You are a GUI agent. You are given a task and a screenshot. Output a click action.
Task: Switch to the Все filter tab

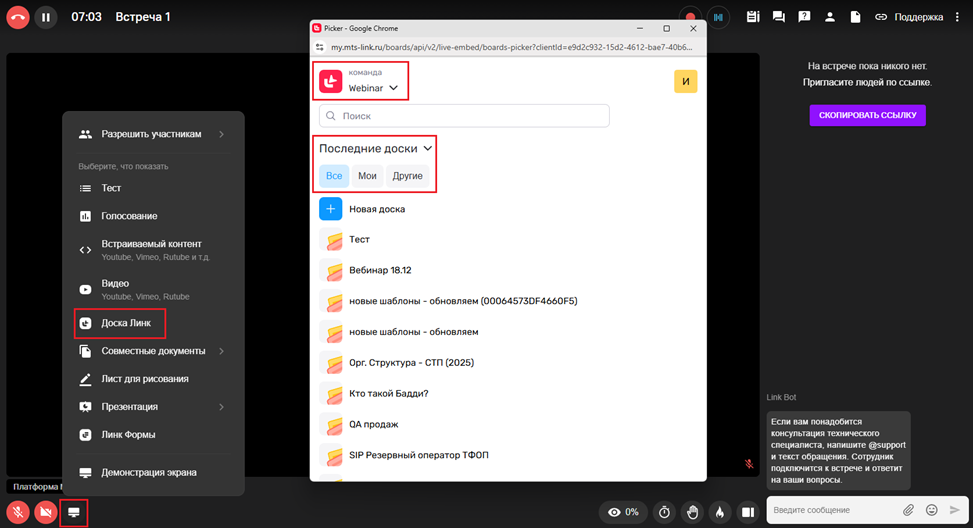pos(334,176)
